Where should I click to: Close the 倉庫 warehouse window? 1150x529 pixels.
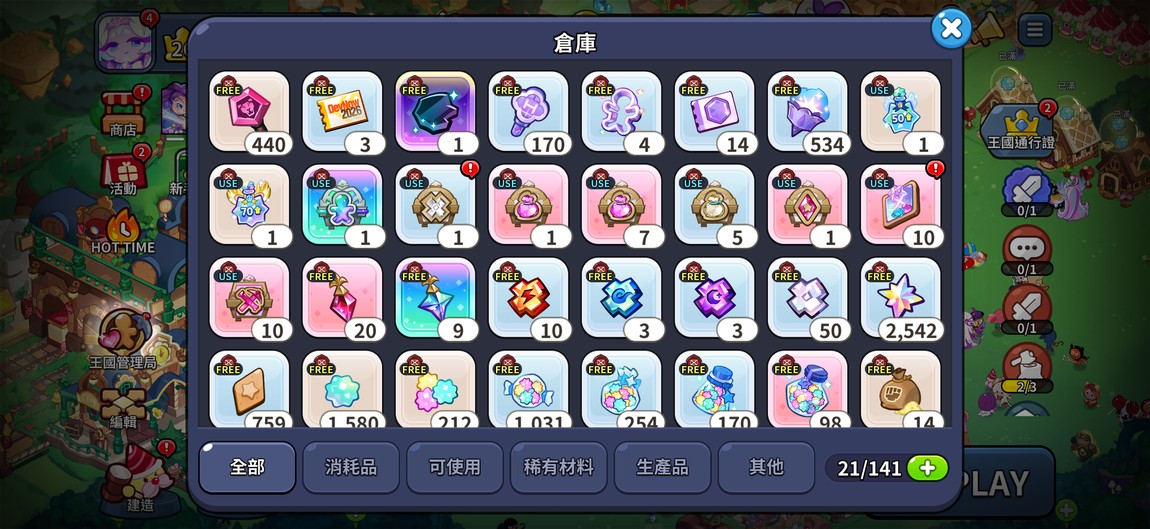pos(951,29)
